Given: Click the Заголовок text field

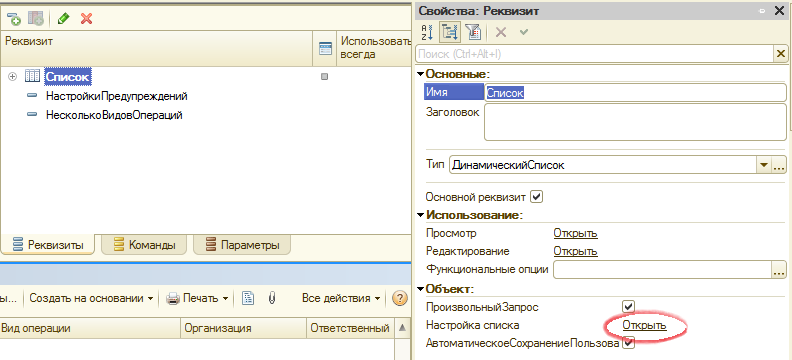Looking at the screenshot, I should 635,122.
